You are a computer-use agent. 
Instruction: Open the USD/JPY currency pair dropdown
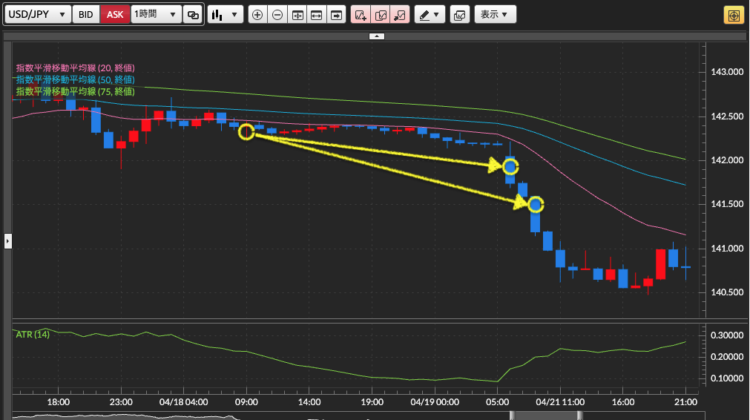[38, 14]
